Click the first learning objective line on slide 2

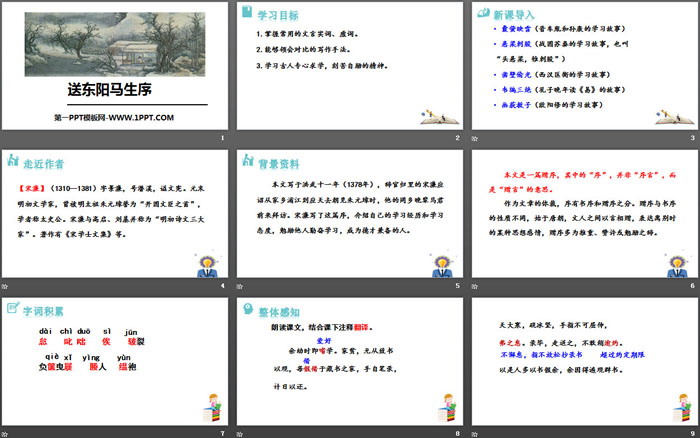308,34
